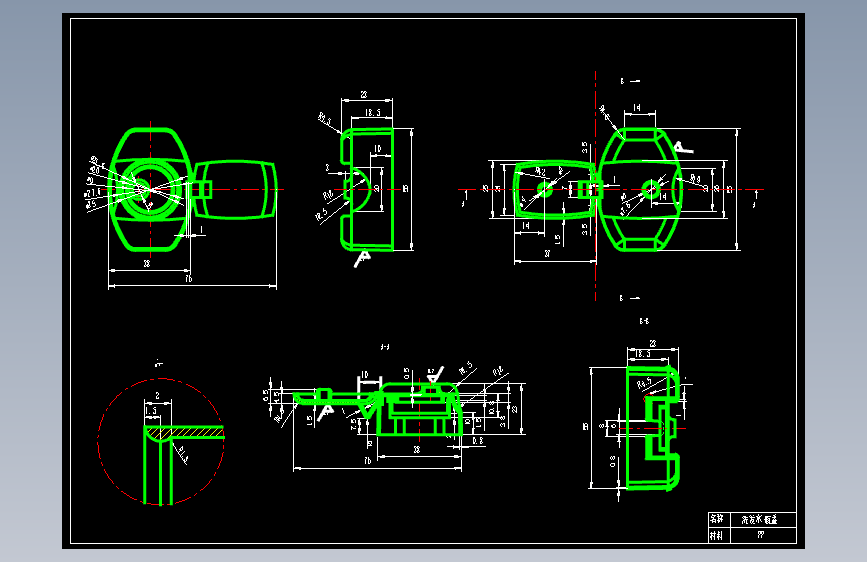
Task: Click the 2 dimension in the circular detail view
Action: click(158, 396)
